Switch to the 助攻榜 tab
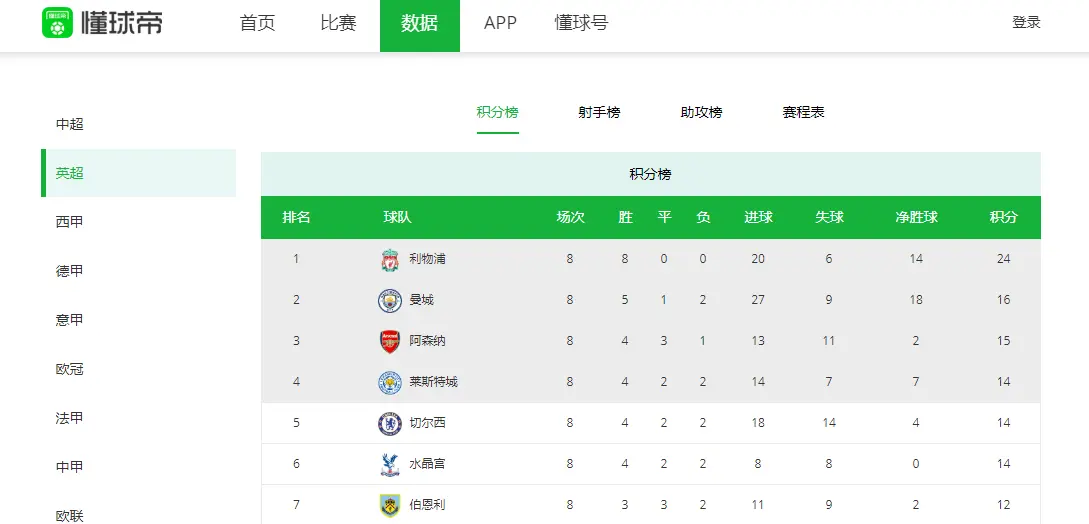 [x=701, y=113]
